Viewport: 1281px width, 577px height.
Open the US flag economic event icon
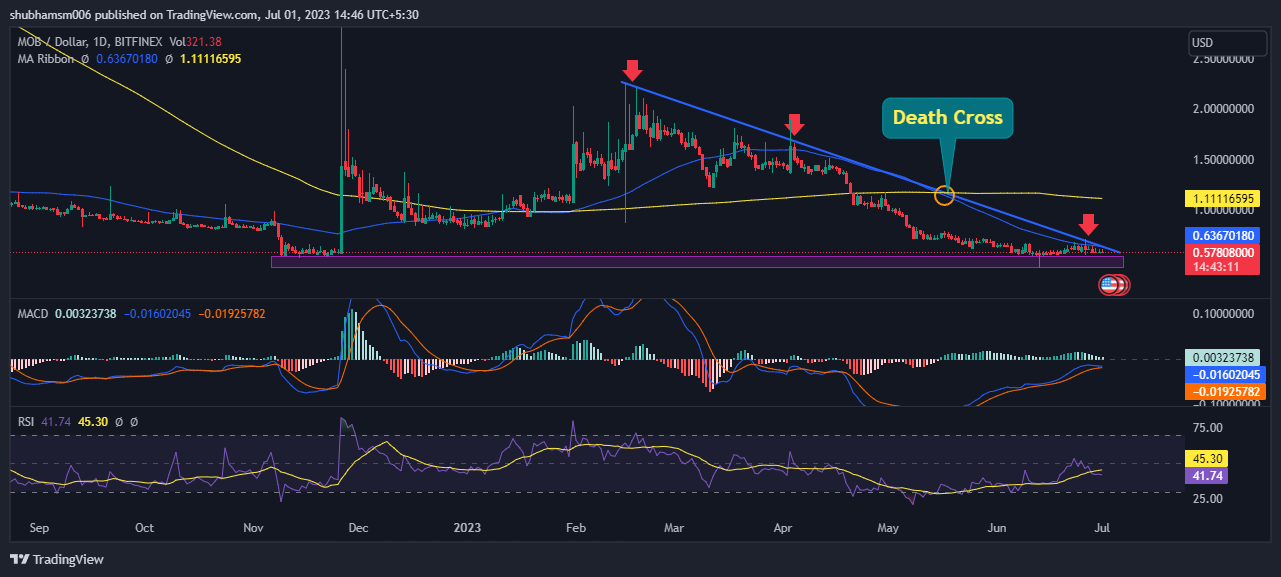[1108, 285]
